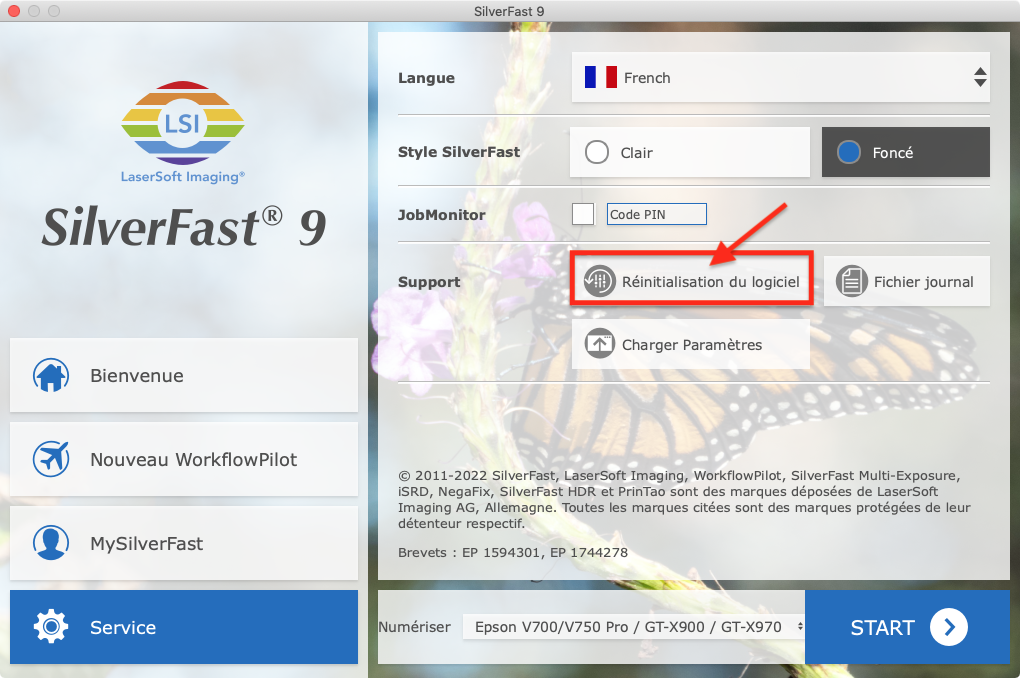The width and height of the screenshot is (1020, 678).
Task: Click the French flag icon
Action: pos(600,77)
